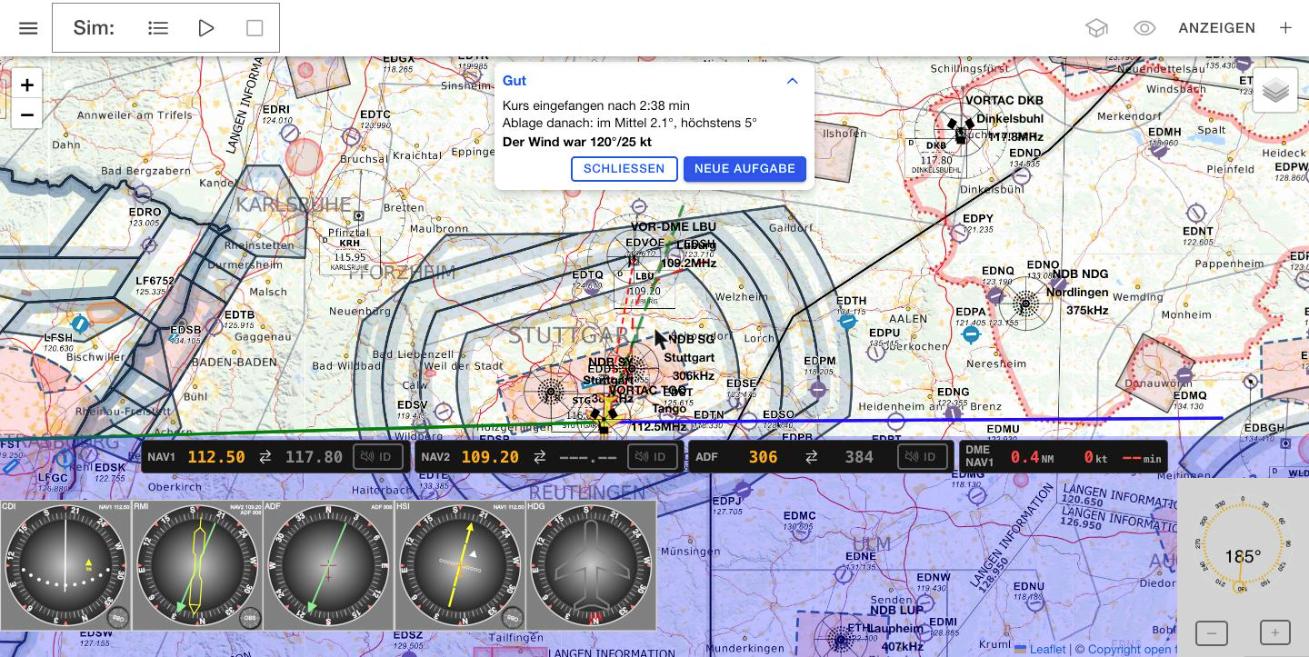The image size is (1309, 657).
Task: Toggle ADF ident audio
Action: (x=923, y=457)
